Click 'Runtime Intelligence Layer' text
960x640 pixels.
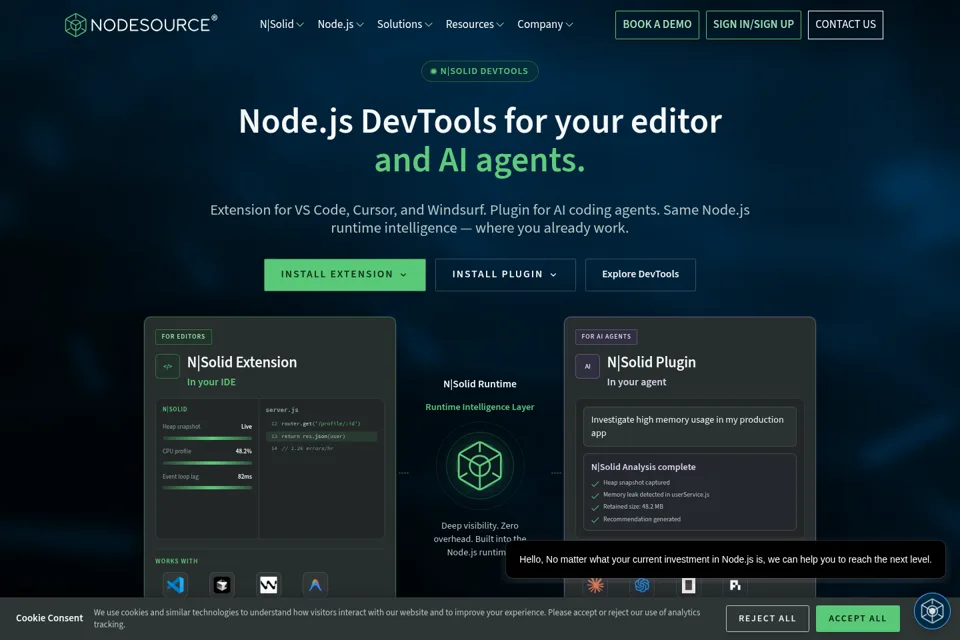pos(479,407)
